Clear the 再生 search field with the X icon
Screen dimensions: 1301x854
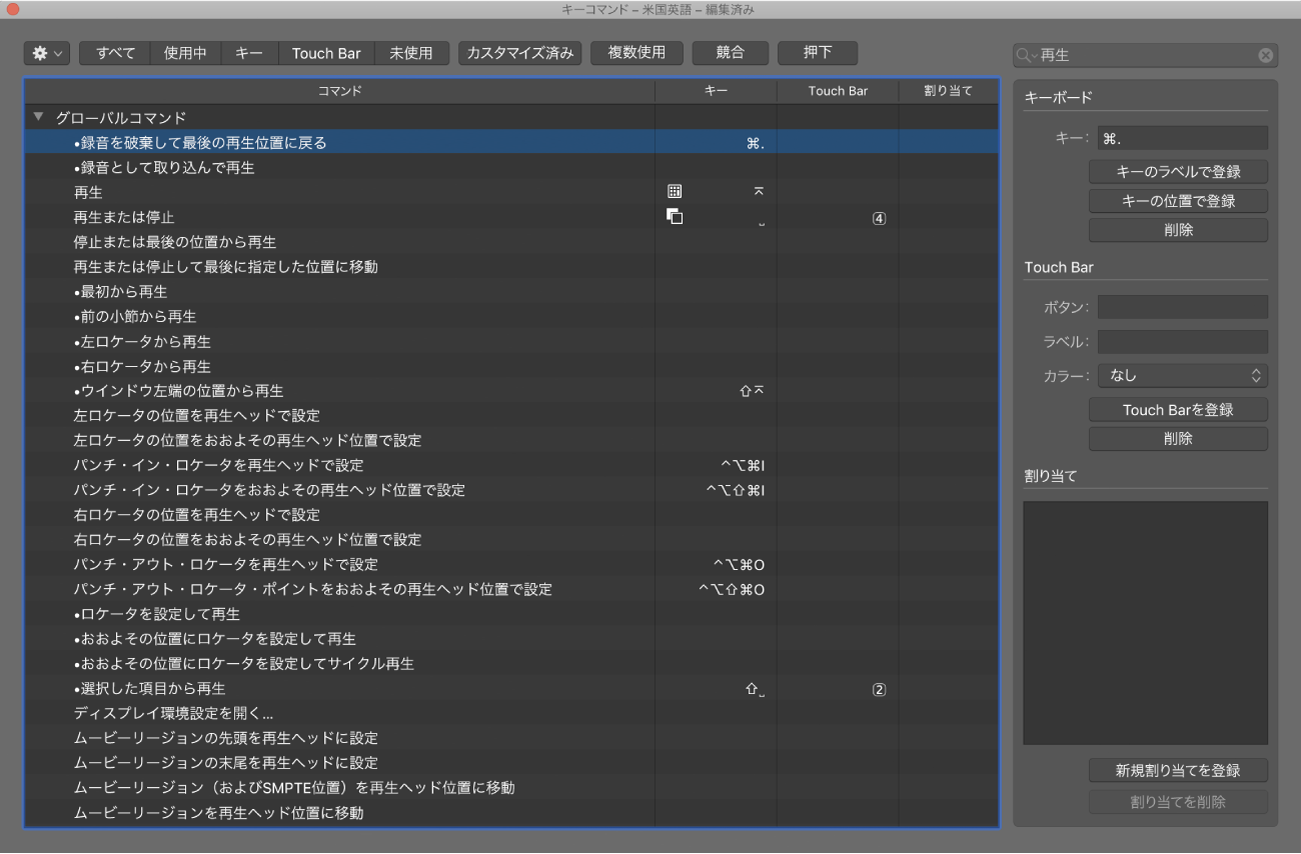(x=1264, y=55)
